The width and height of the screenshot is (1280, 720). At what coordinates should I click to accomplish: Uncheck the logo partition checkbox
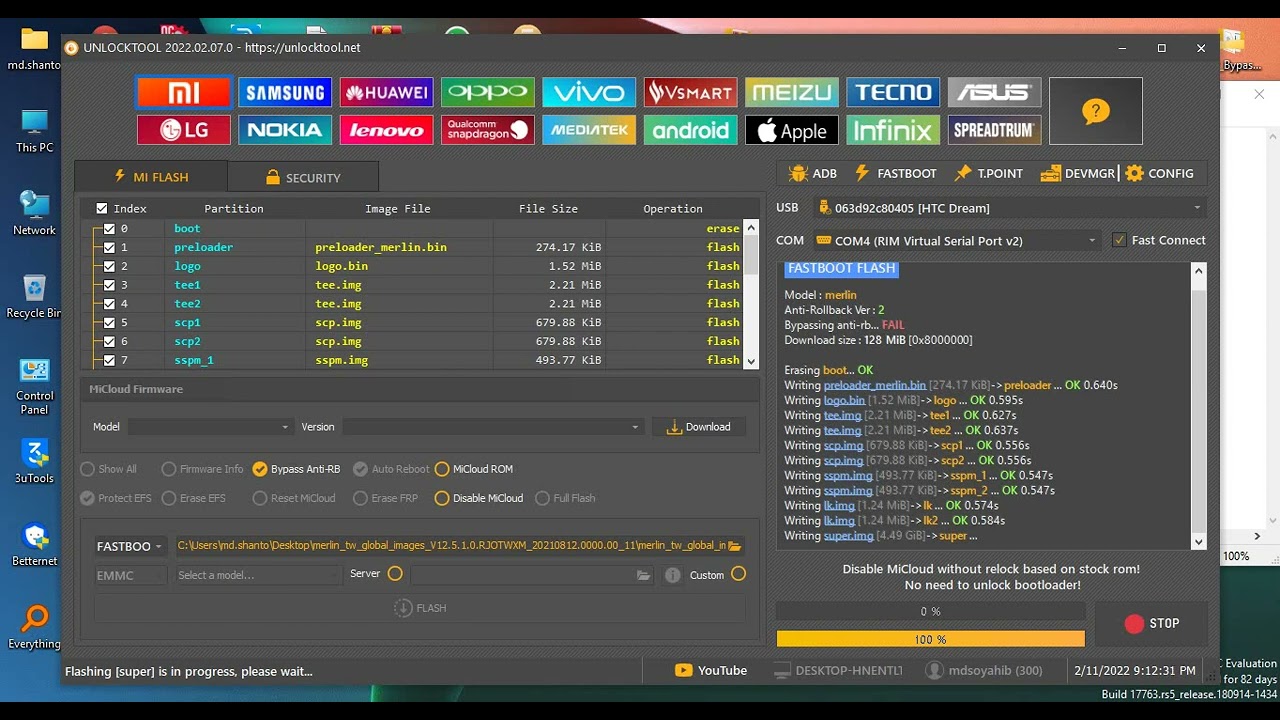[x=109, y=266]
